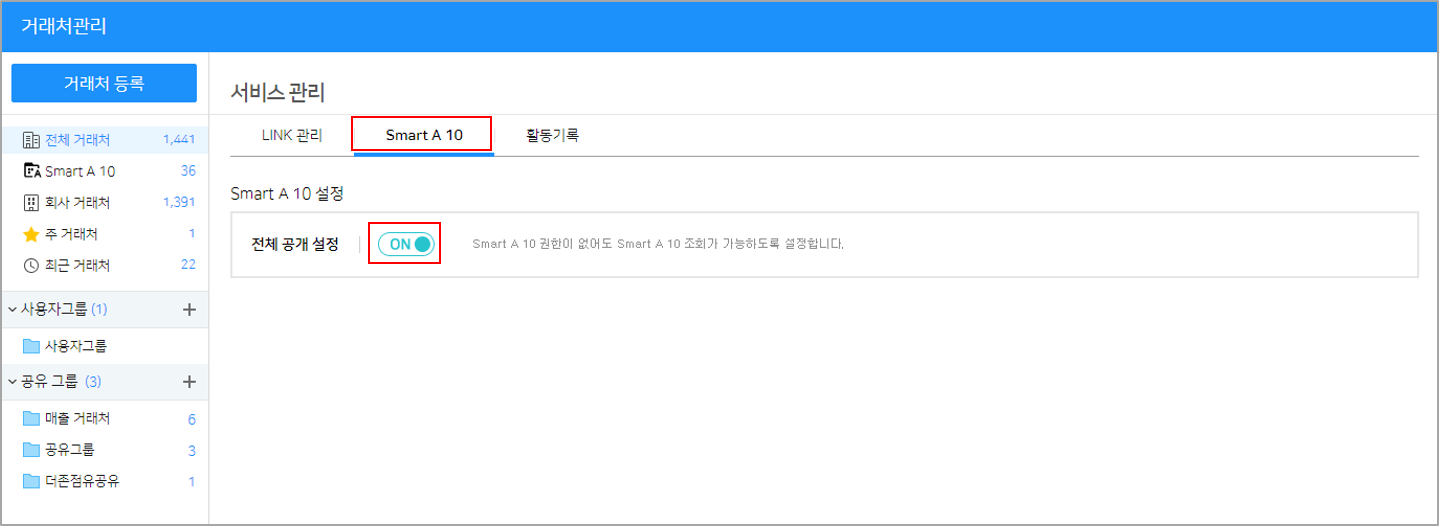The image size is (1439, 526).
Task: Toggle the 전체 공개 설정 ON switch
Action: (405, 244)
